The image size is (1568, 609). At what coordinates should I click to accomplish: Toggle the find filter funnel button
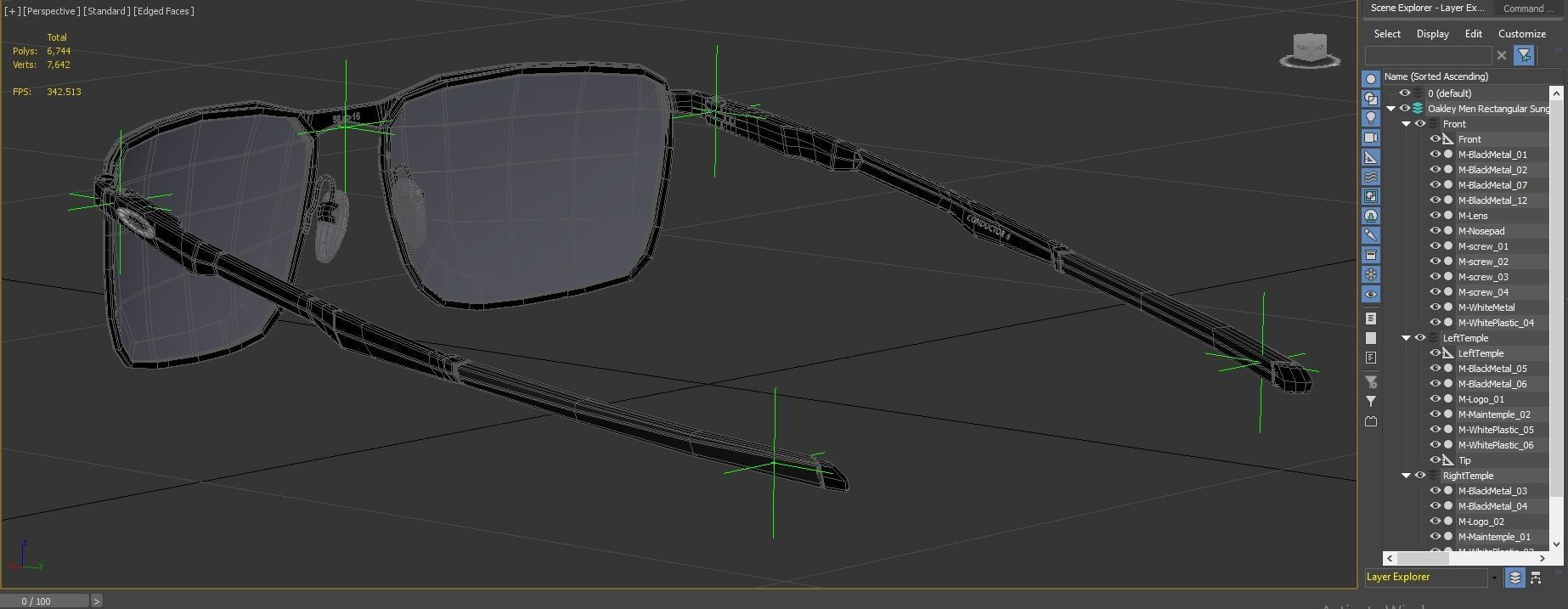[1525, 55]
